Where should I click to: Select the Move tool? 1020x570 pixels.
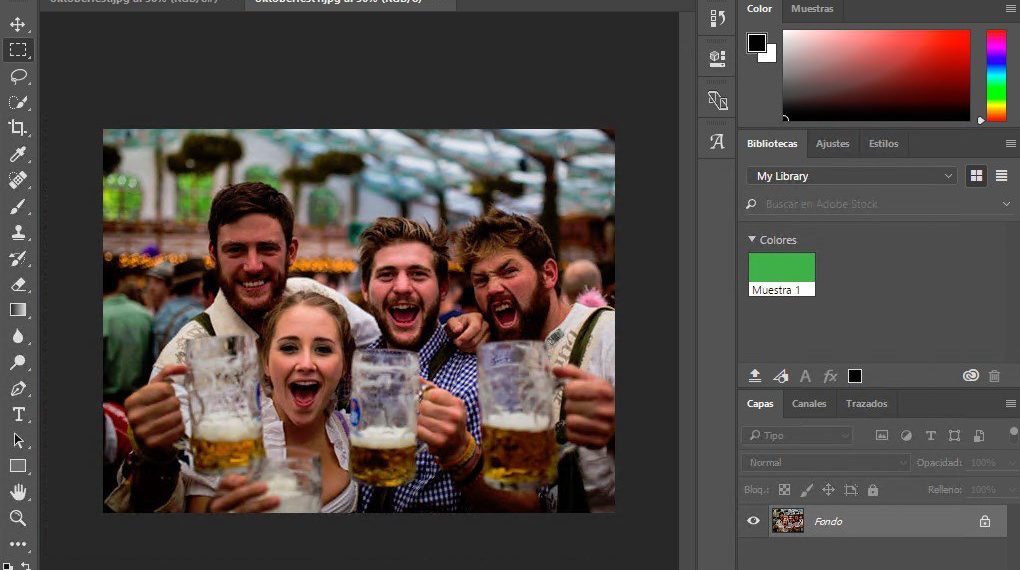pyautogui.click(x=18, y=24)
